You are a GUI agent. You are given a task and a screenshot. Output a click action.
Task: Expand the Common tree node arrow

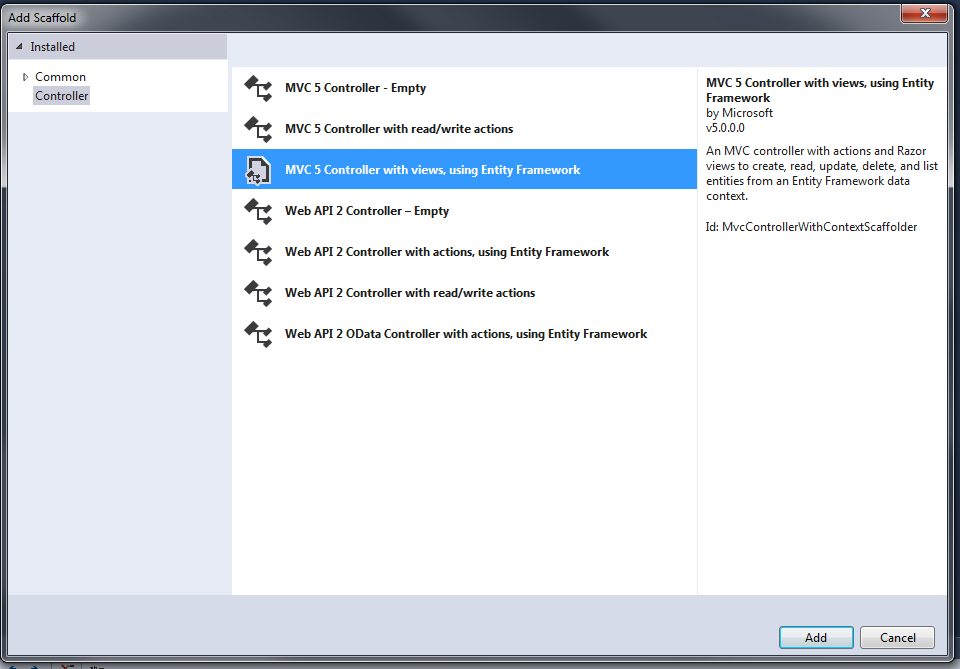coord(25,77)
